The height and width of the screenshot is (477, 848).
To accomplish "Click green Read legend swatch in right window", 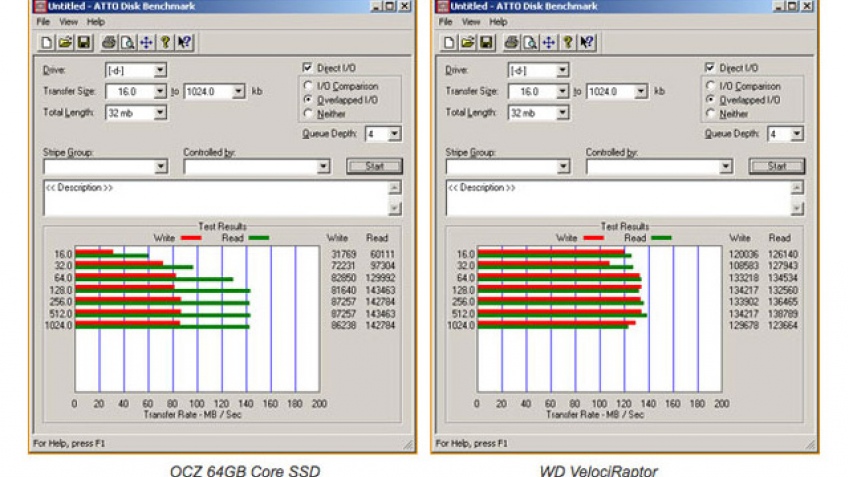I will 661,238.
